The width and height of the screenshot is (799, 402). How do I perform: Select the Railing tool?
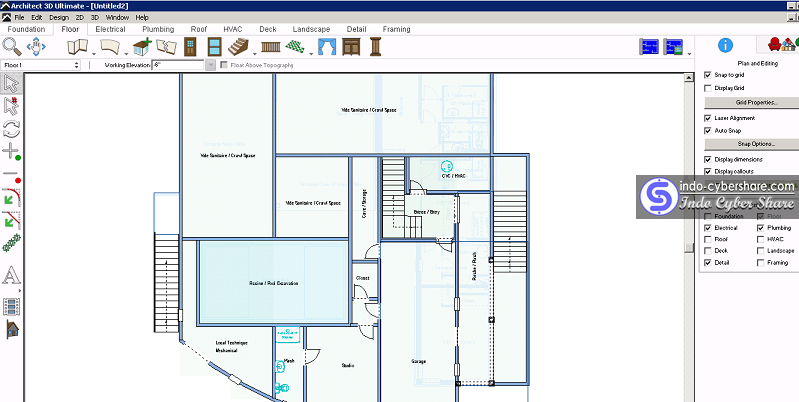pos(271,47)
